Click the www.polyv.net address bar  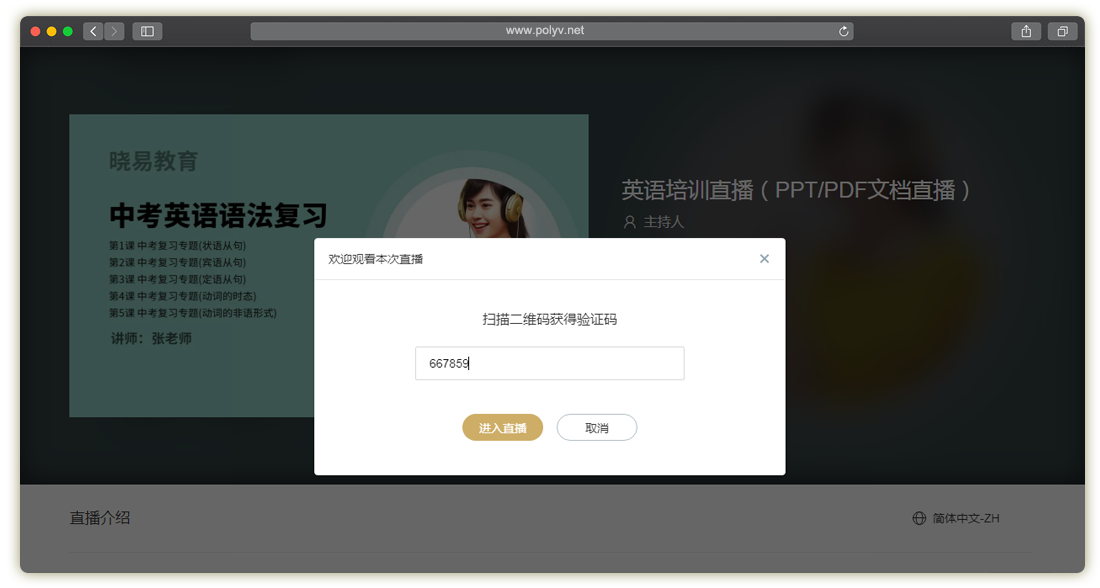[x=545, y=31]
